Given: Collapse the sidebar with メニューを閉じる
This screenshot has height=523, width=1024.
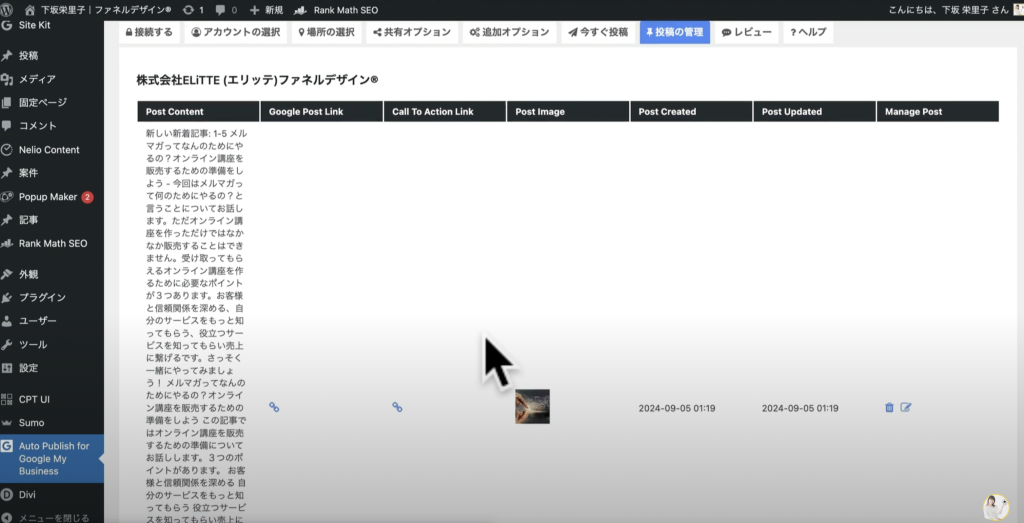Looking at the screenshot, I should (x=50, y=517).
